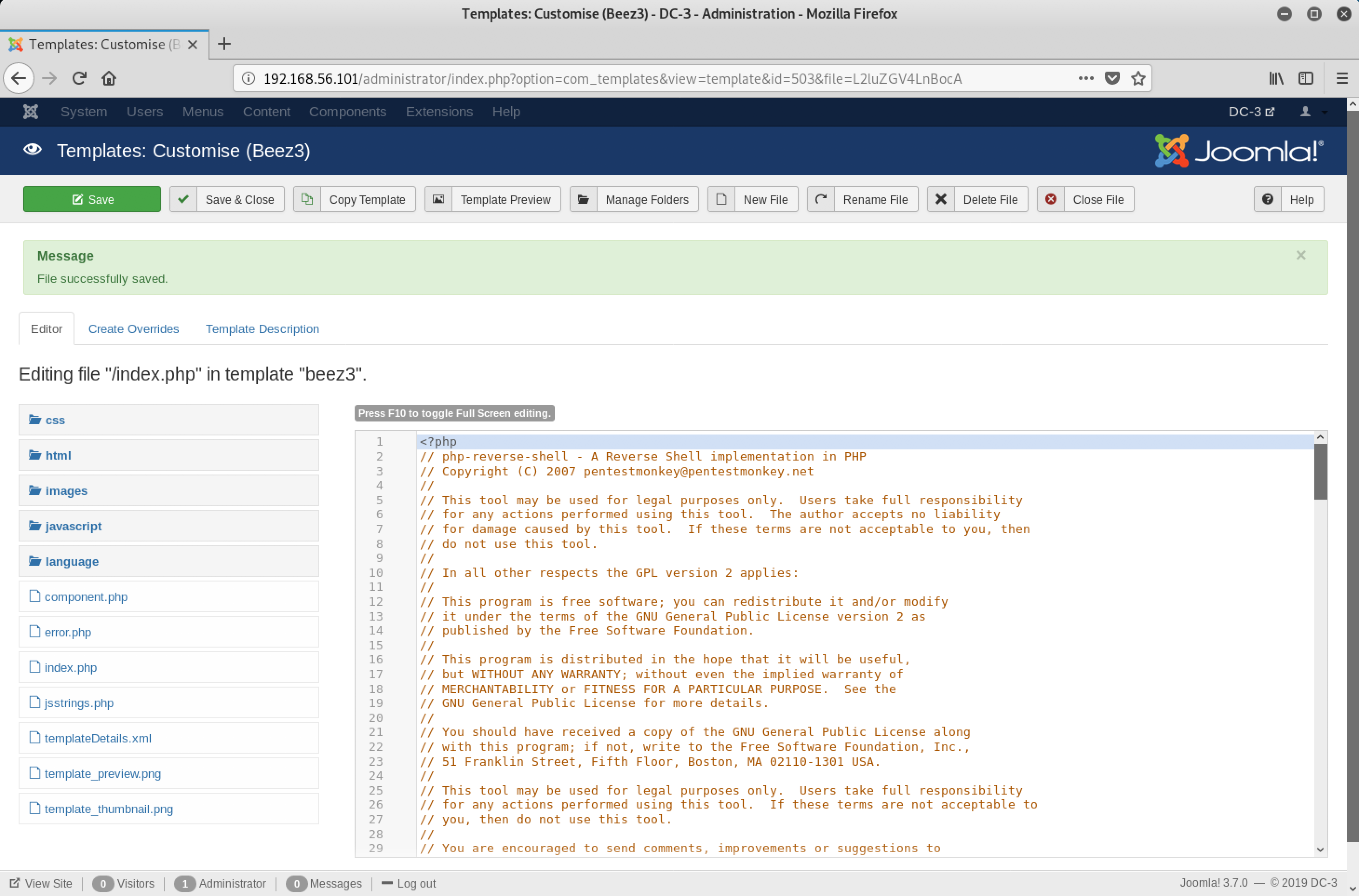Click the page scroll up arrow

point(1352,105)
